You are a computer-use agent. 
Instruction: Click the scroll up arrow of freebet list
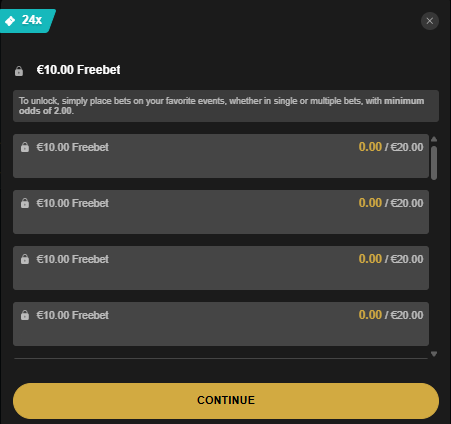434,139
